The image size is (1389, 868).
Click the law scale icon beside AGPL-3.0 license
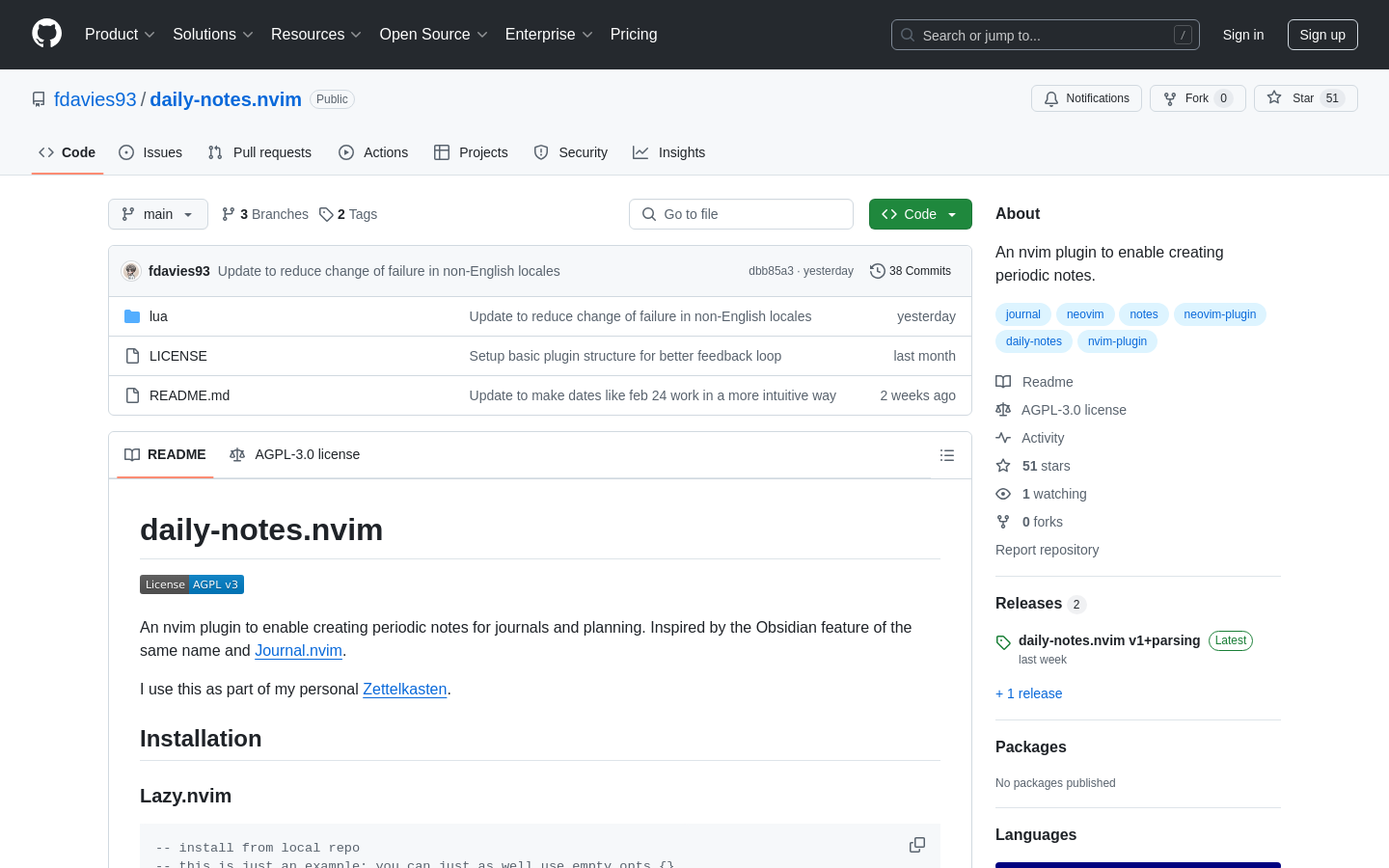[1003, 410]
